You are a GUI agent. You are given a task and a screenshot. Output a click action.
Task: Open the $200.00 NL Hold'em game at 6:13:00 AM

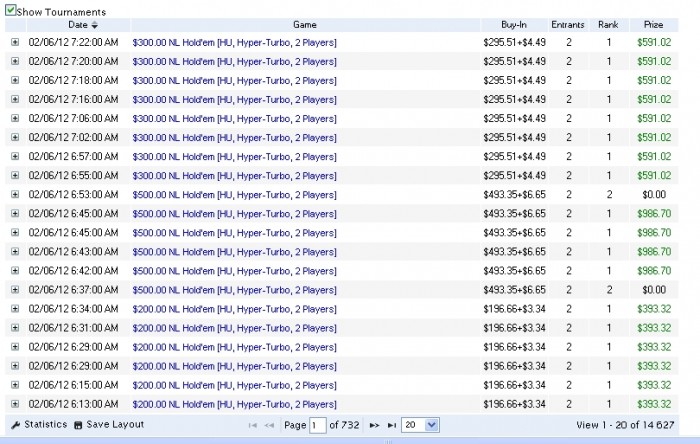point(234,404)
